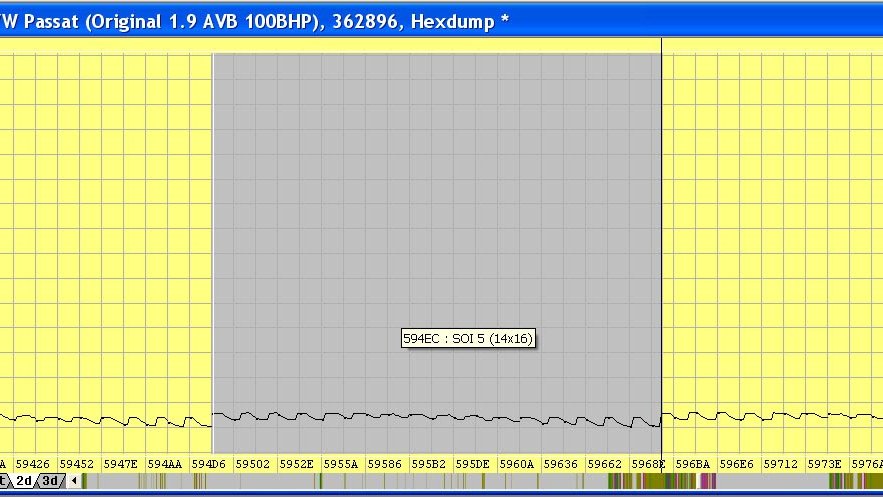The width and height of the screenshot is (883, 497).
Task: Click the magenta segment in the overview bar
Action: tap(704, 481)
